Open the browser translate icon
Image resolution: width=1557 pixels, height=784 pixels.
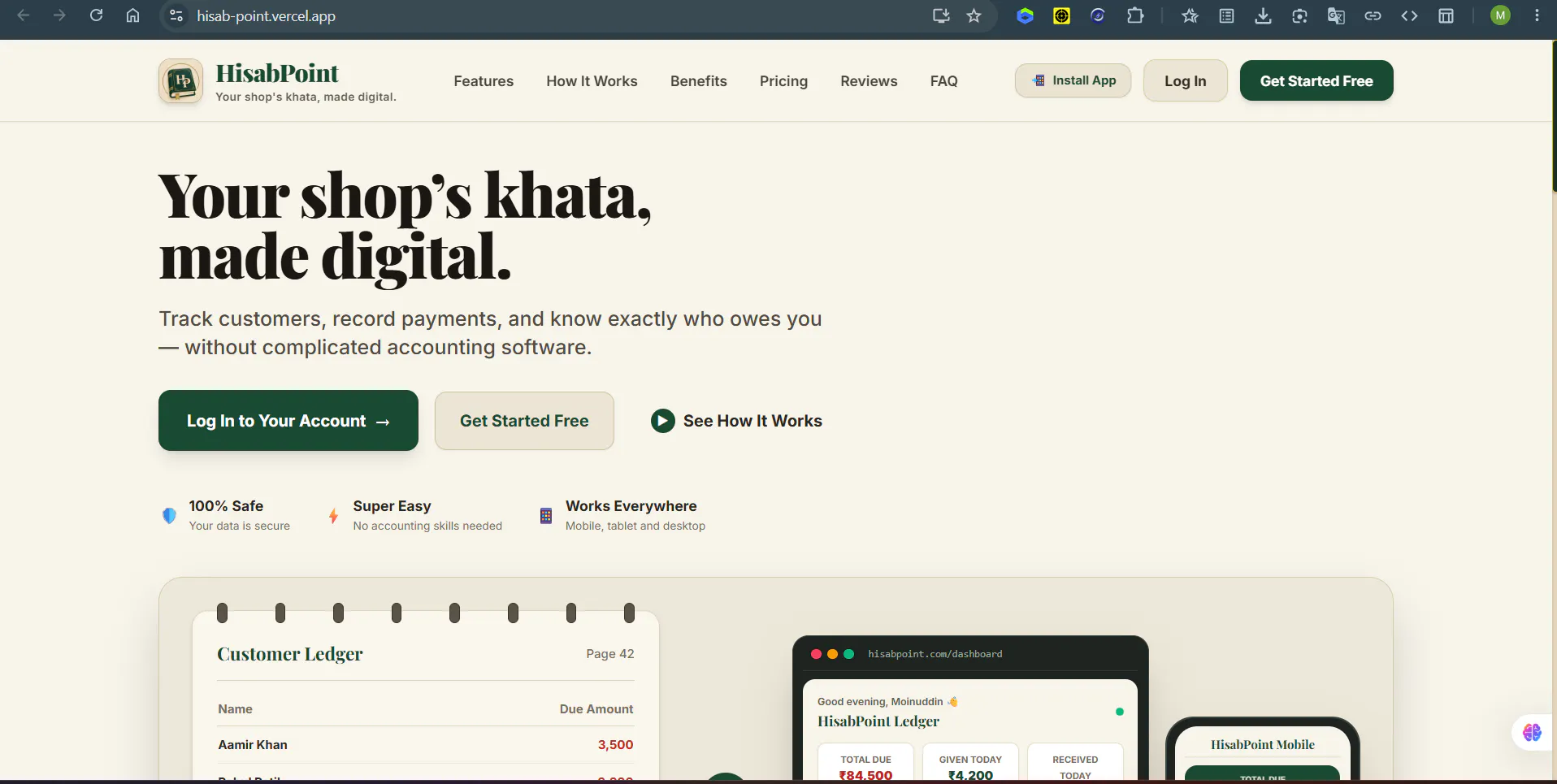tap(1336, 15)
